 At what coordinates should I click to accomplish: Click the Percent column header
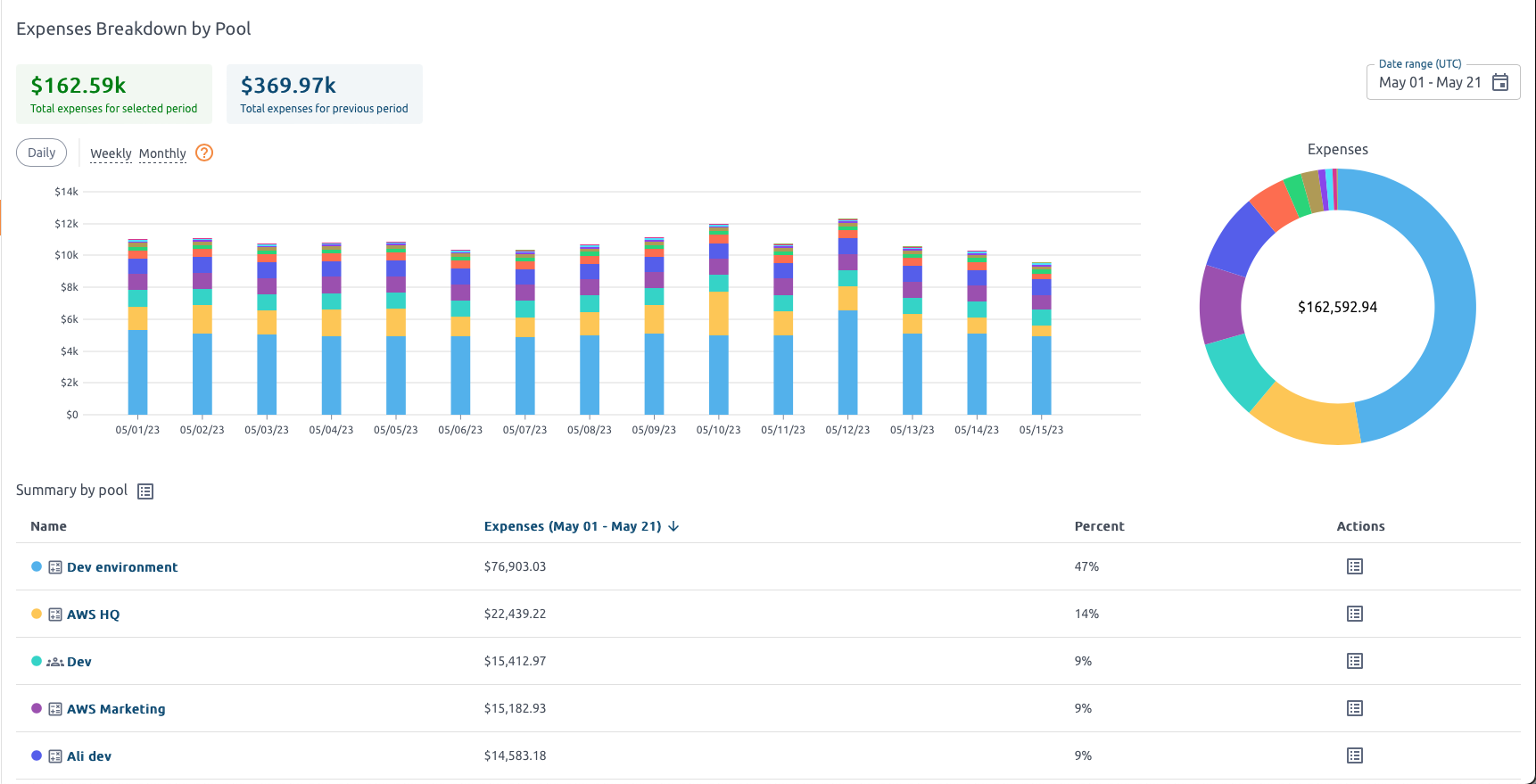(x=1099, y=526)
